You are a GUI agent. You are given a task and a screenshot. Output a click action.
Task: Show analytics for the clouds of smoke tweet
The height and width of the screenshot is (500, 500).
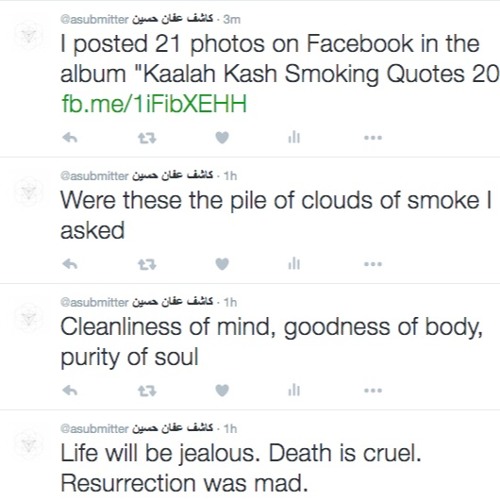[x=294, y=264]
